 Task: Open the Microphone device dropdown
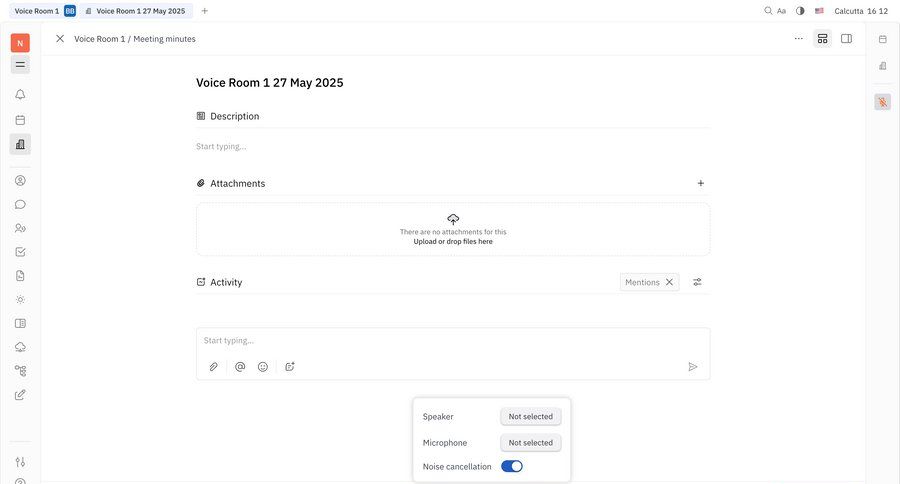(530, 442)
